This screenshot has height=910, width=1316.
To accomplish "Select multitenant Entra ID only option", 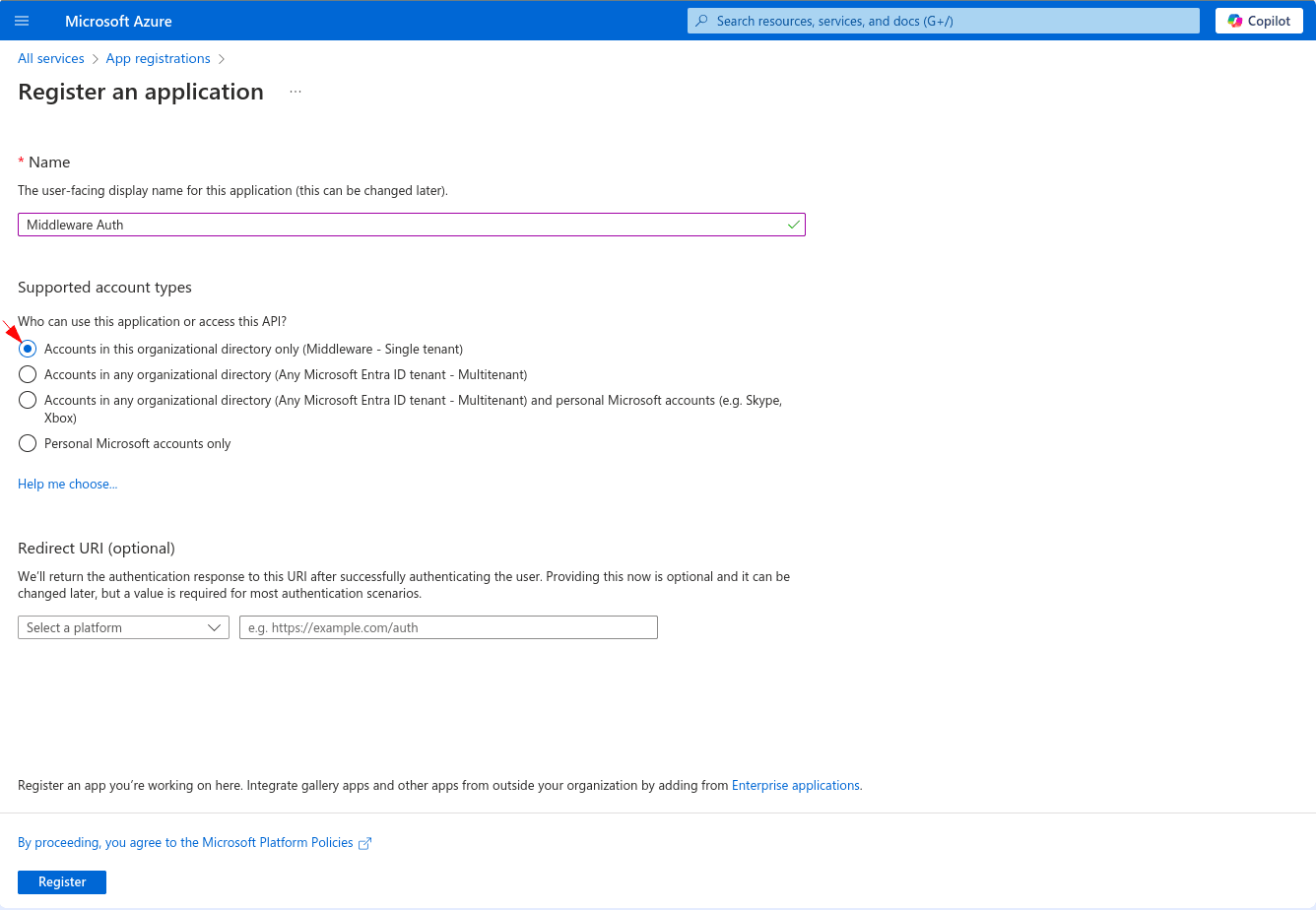I will tap(28, 374).
